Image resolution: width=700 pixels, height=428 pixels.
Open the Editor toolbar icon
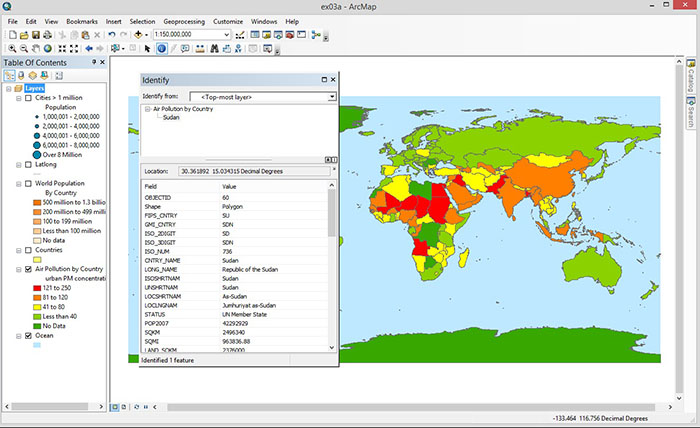(x=240, y=35)
